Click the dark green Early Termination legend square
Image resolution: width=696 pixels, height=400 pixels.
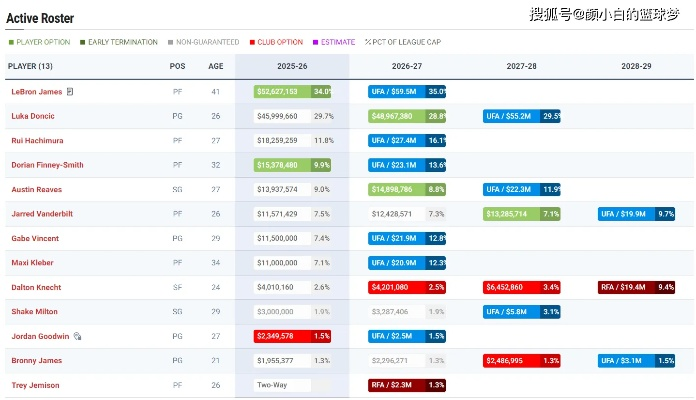coord(83,42)
